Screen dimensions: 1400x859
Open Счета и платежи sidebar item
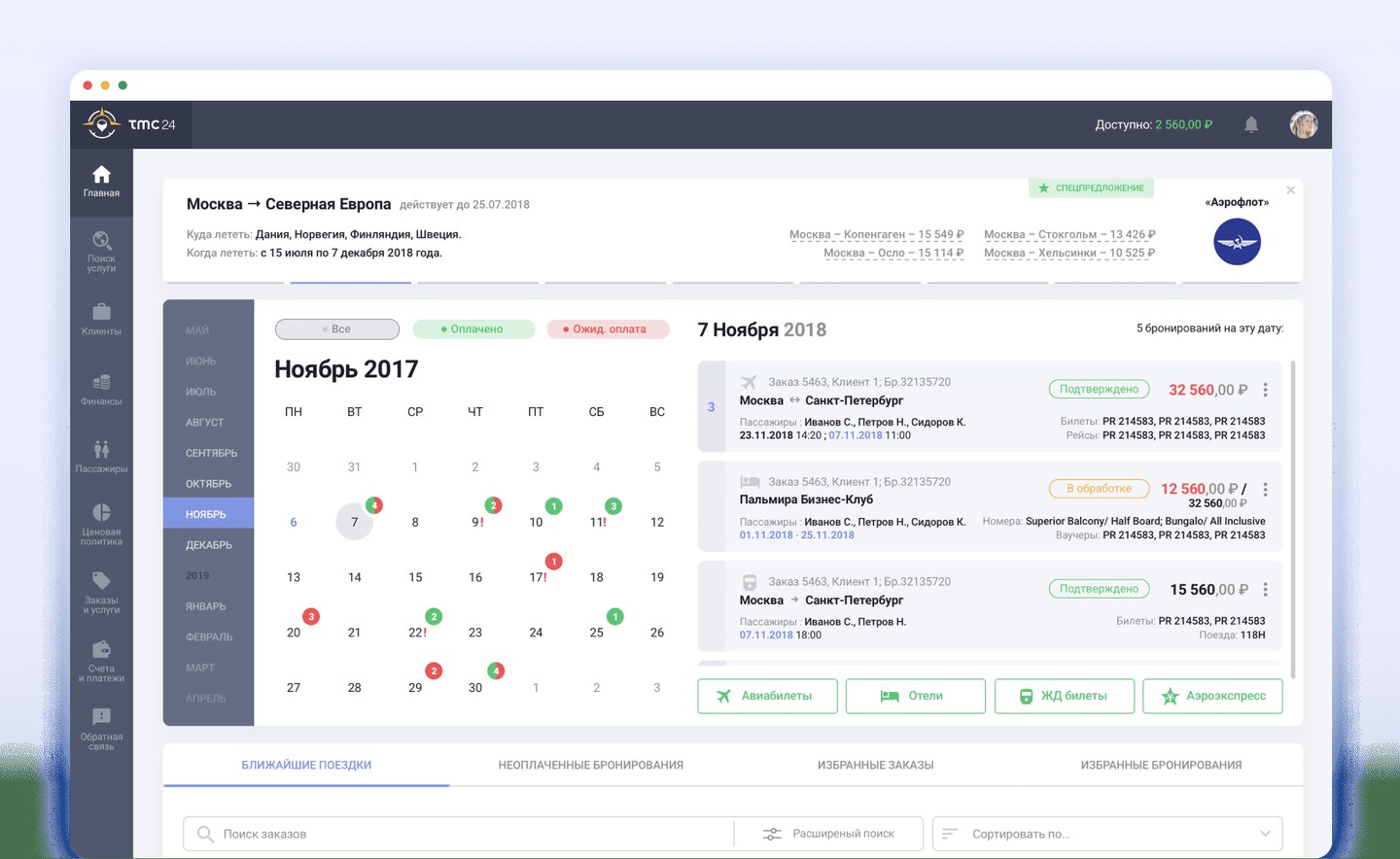101,661
